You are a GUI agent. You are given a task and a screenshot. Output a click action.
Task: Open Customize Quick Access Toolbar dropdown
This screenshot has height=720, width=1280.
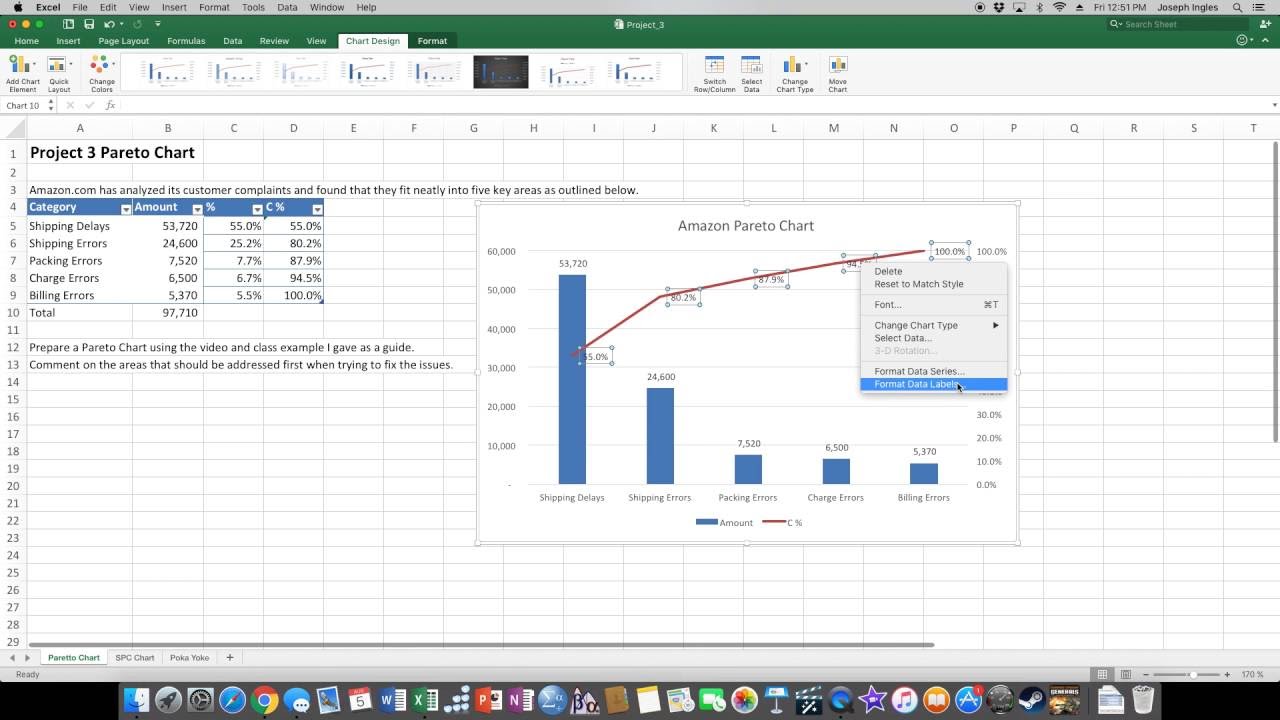pos(158,24)
